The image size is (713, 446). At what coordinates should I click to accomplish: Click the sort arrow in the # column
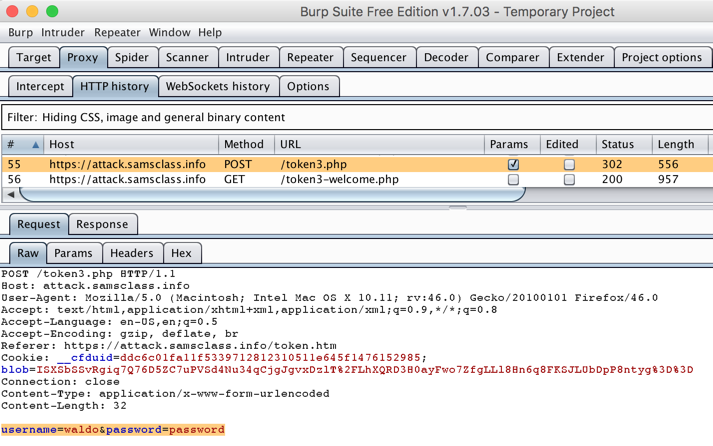[36, 144]
